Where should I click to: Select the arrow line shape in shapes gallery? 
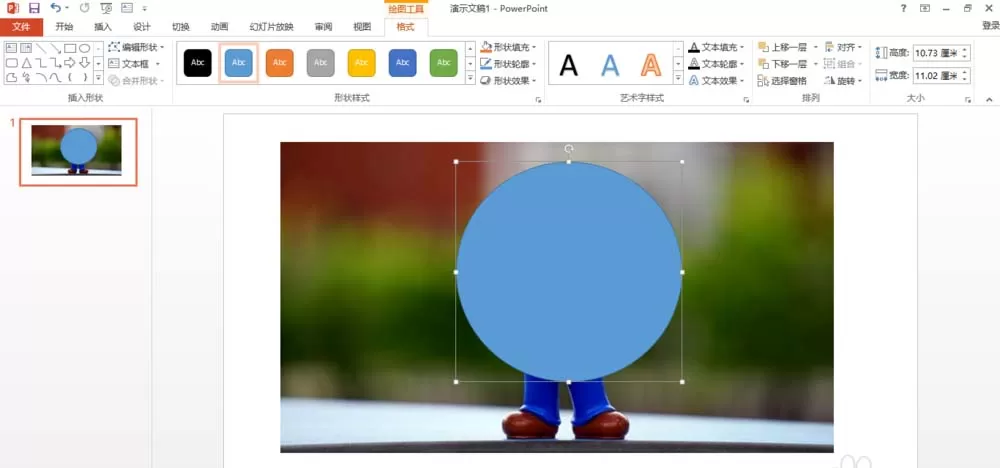pyautogui.click(x=55, y=48)
